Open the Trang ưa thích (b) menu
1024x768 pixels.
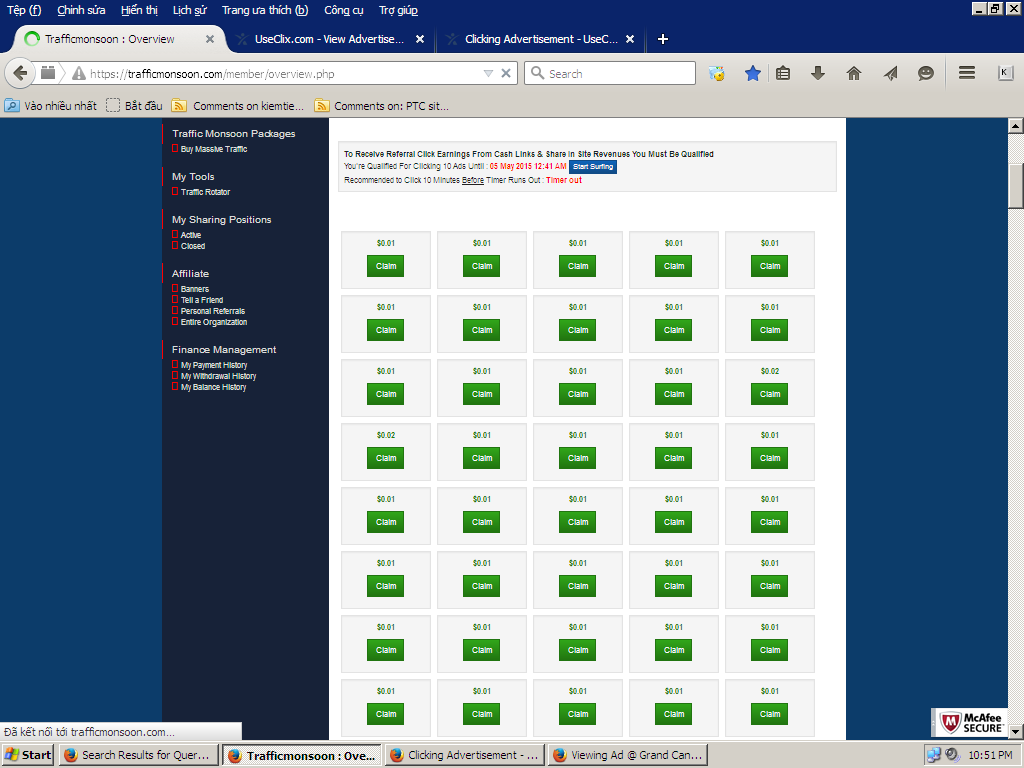click(x=264, y=10)
